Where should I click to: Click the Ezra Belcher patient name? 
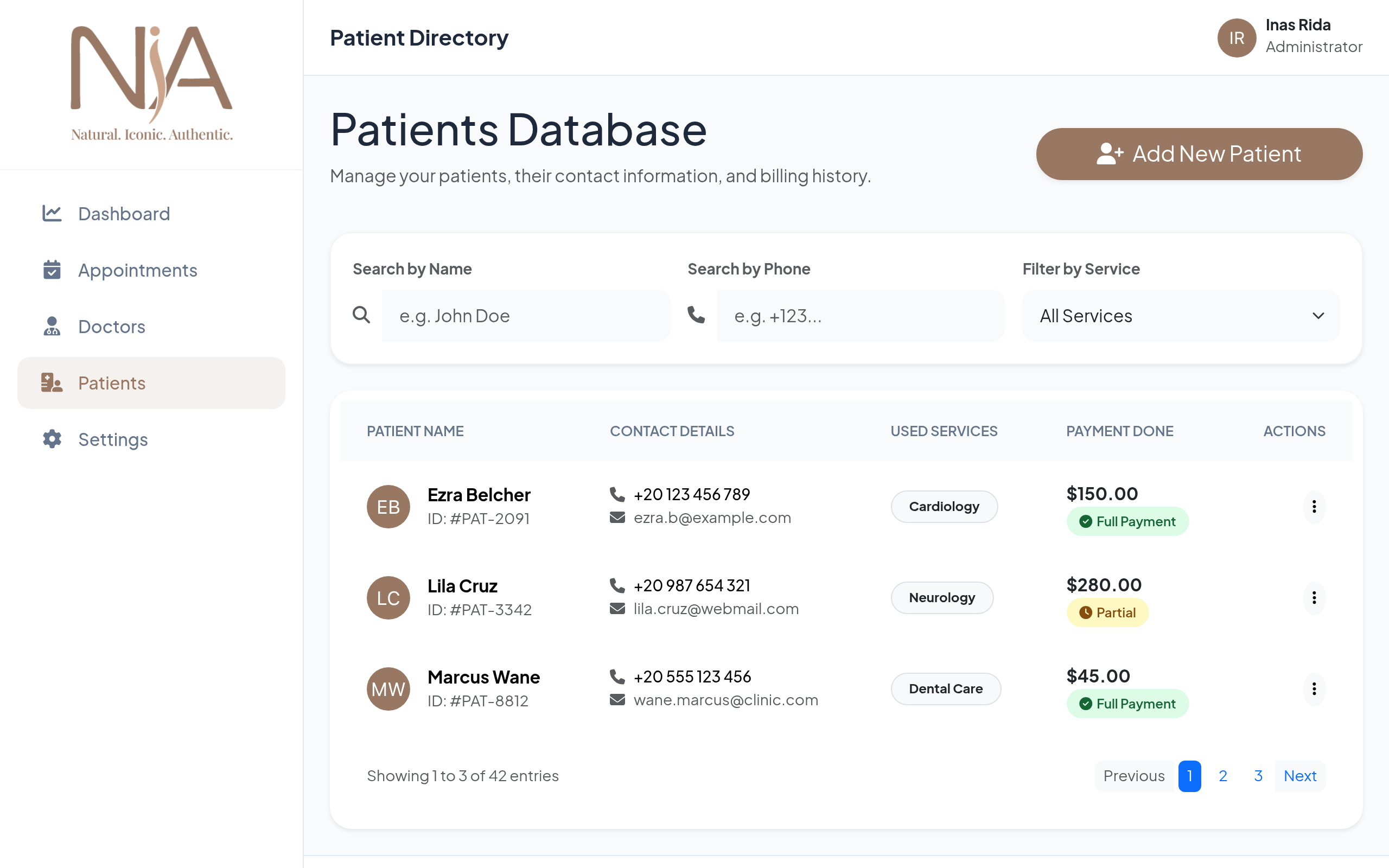tap(479, 495)
